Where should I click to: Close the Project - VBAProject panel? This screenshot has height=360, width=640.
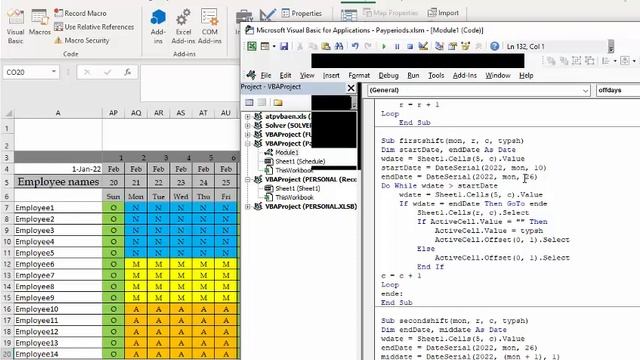351,87
